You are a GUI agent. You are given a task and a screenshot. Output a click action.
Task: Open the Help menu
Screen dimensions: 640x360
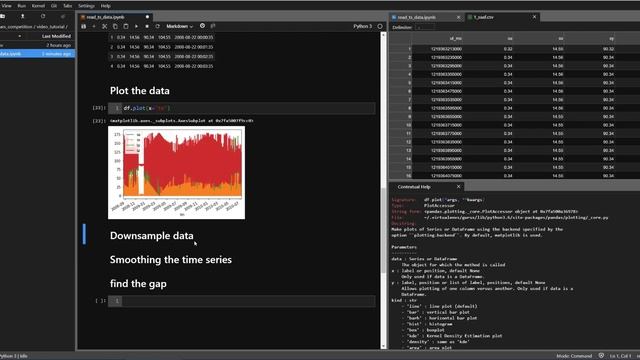(x=106, y=6)
